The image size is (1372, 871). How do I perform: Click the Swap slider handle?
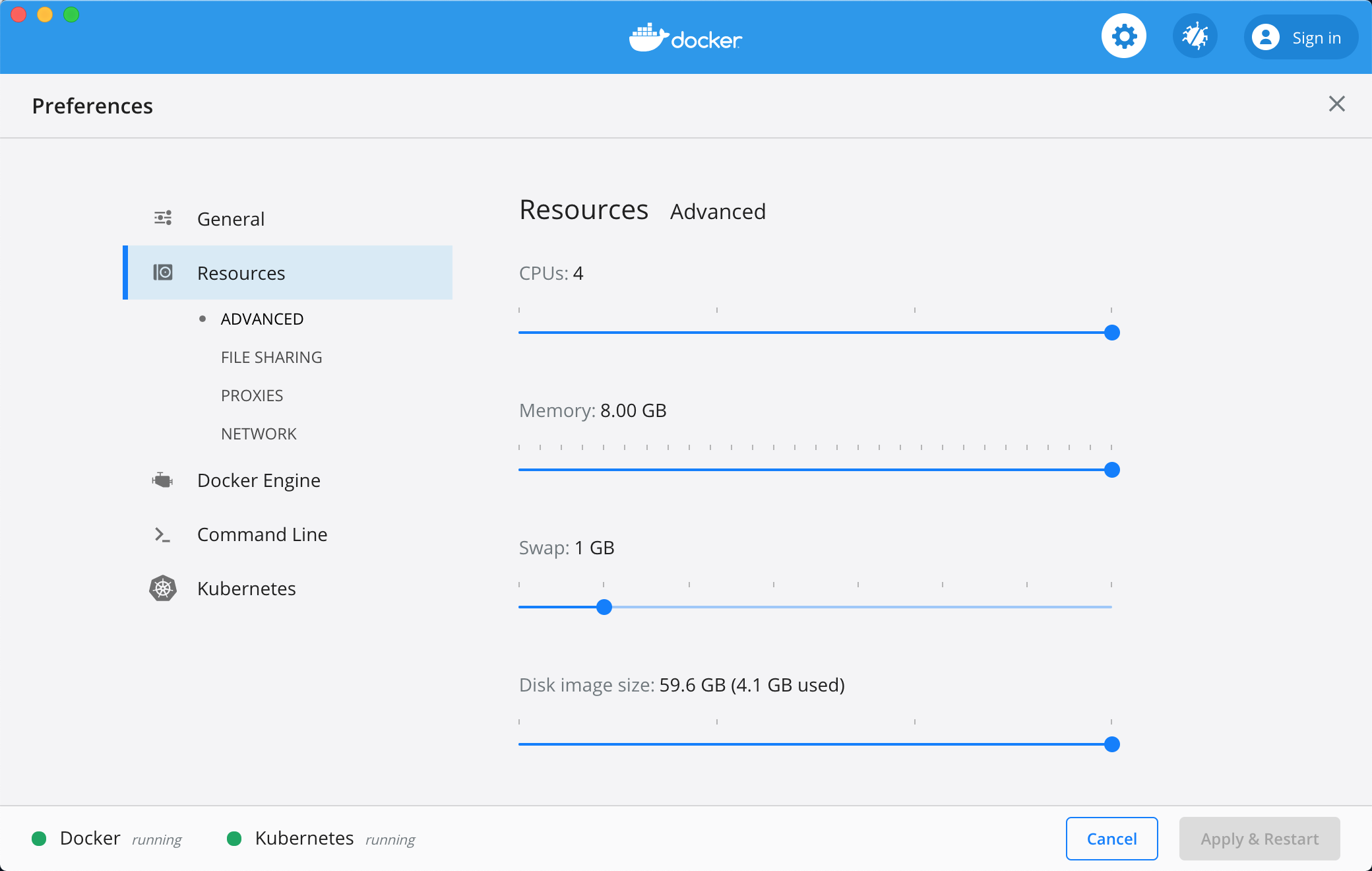pyautogui.click(x=604, y=607)
